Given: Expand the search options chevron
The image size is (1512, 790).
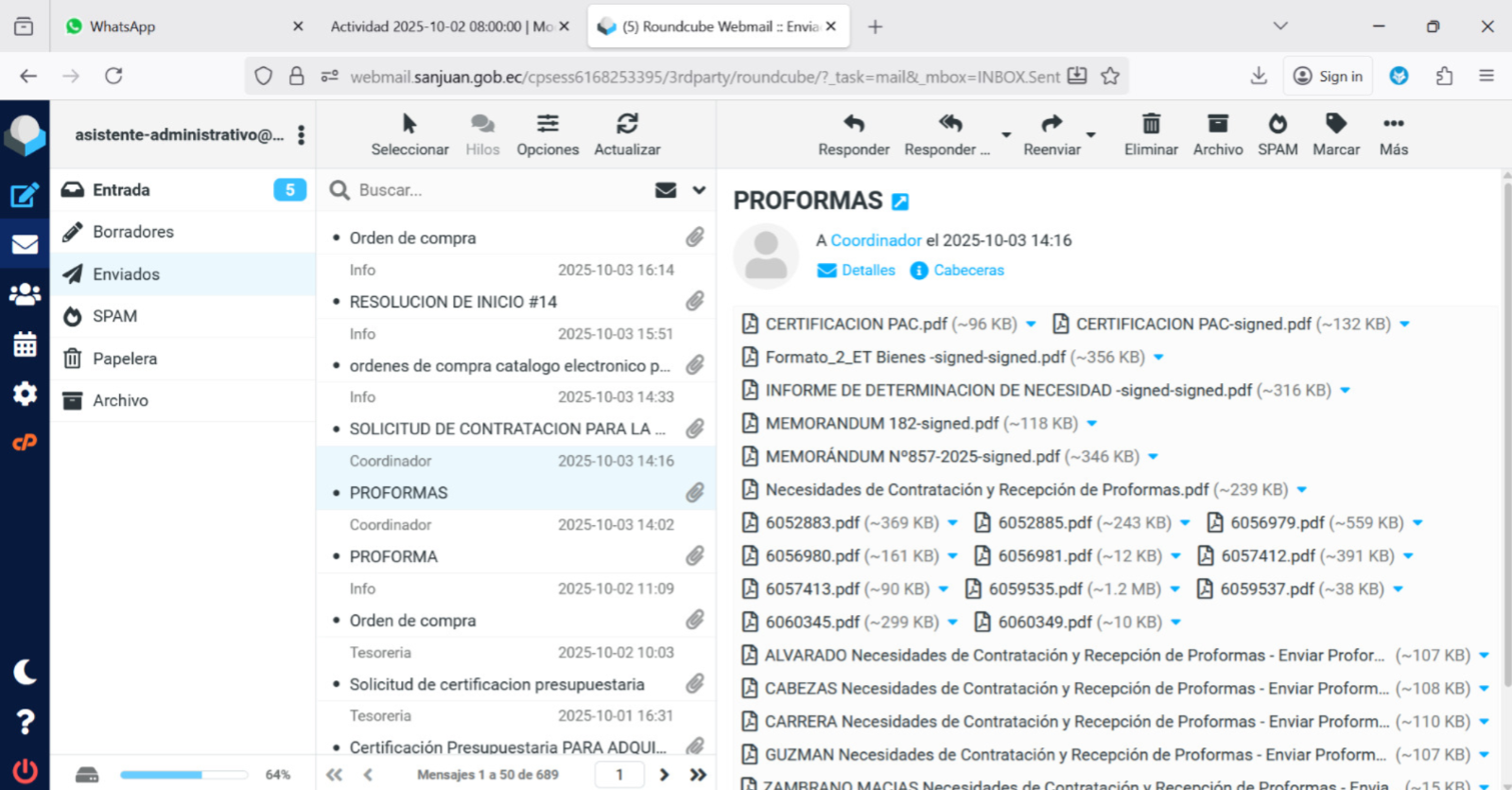Looking at the screenshot, I should point(699,190).
